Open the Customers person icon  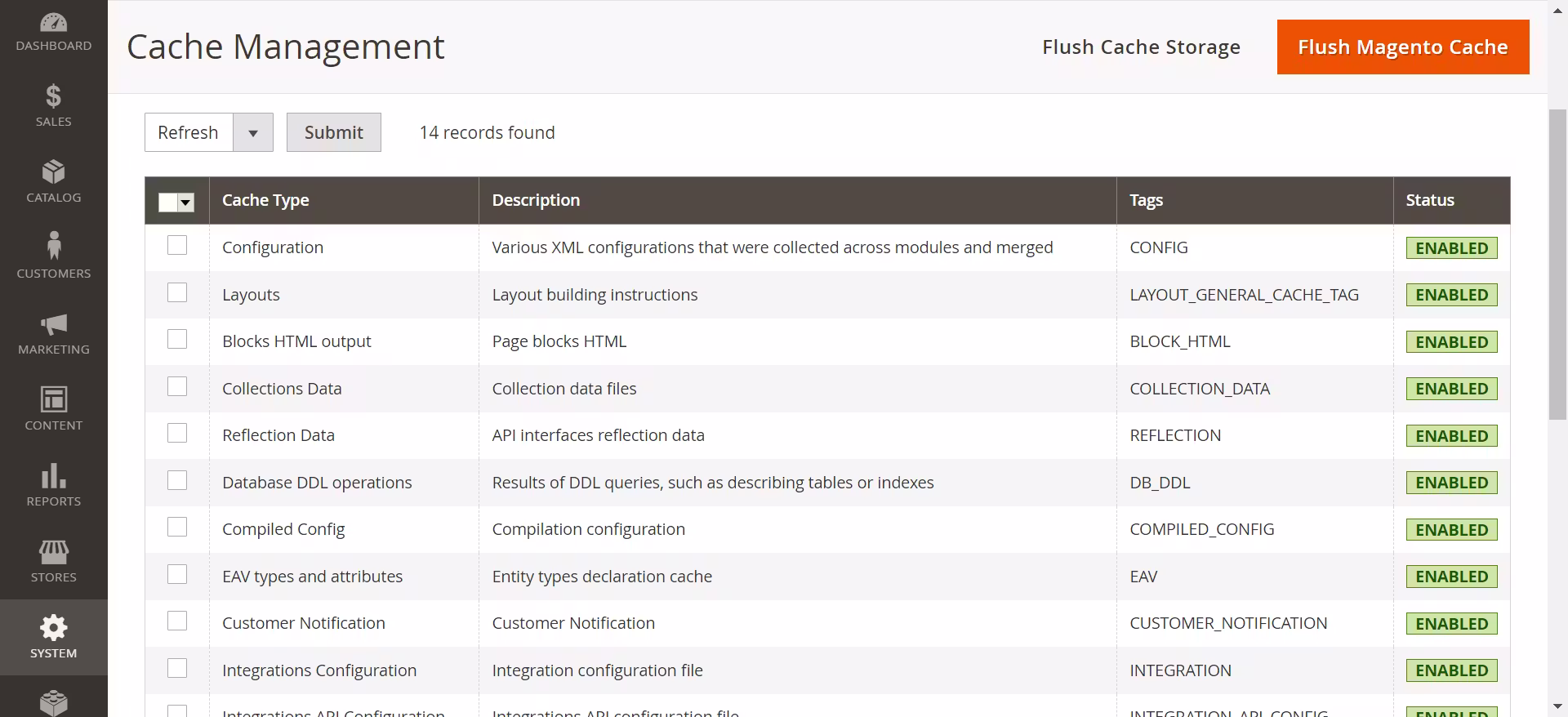pyautogui.click(x=53, y=247)
